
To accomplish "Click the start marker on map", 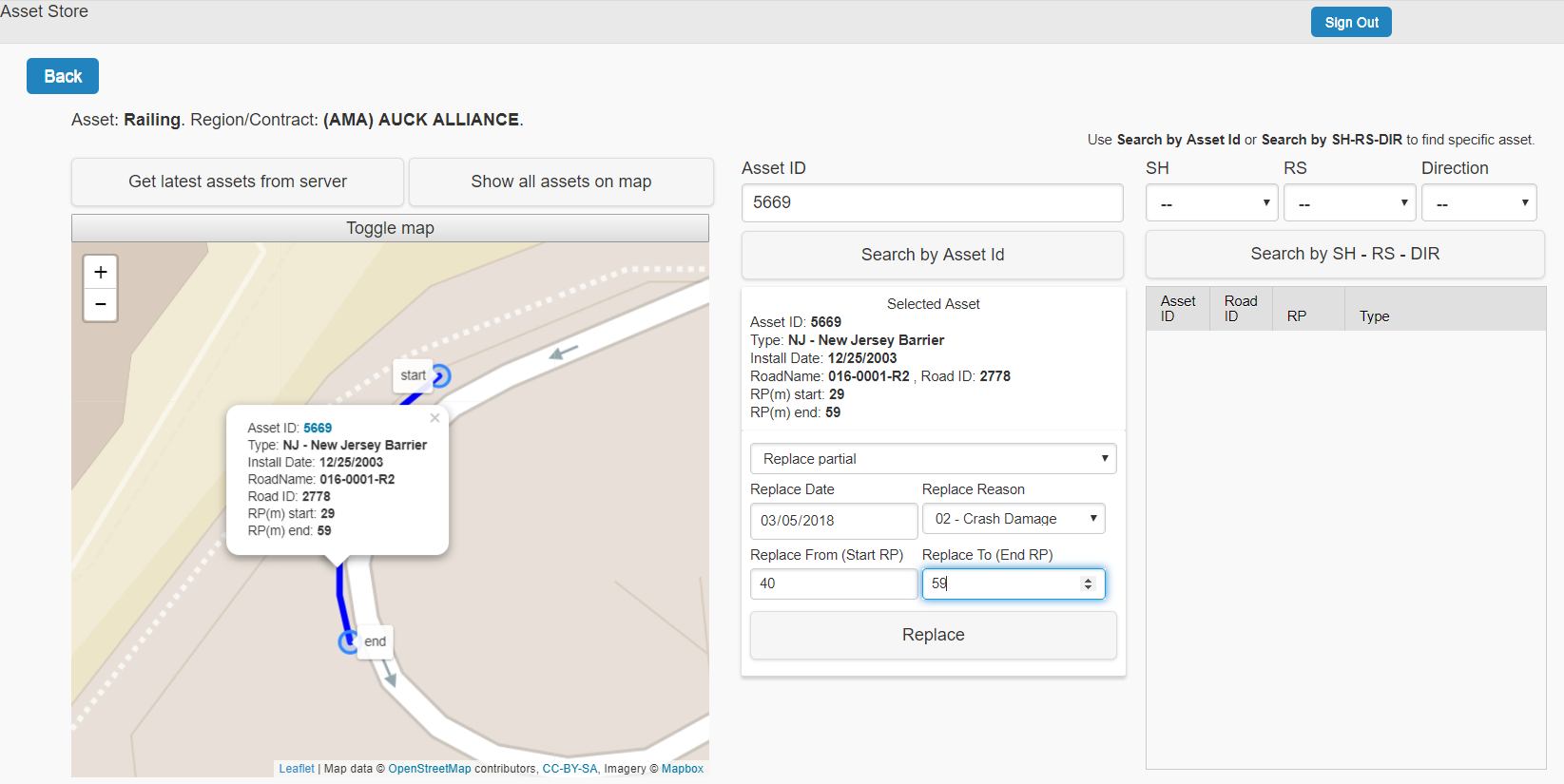I will click(x=440, y=376).
